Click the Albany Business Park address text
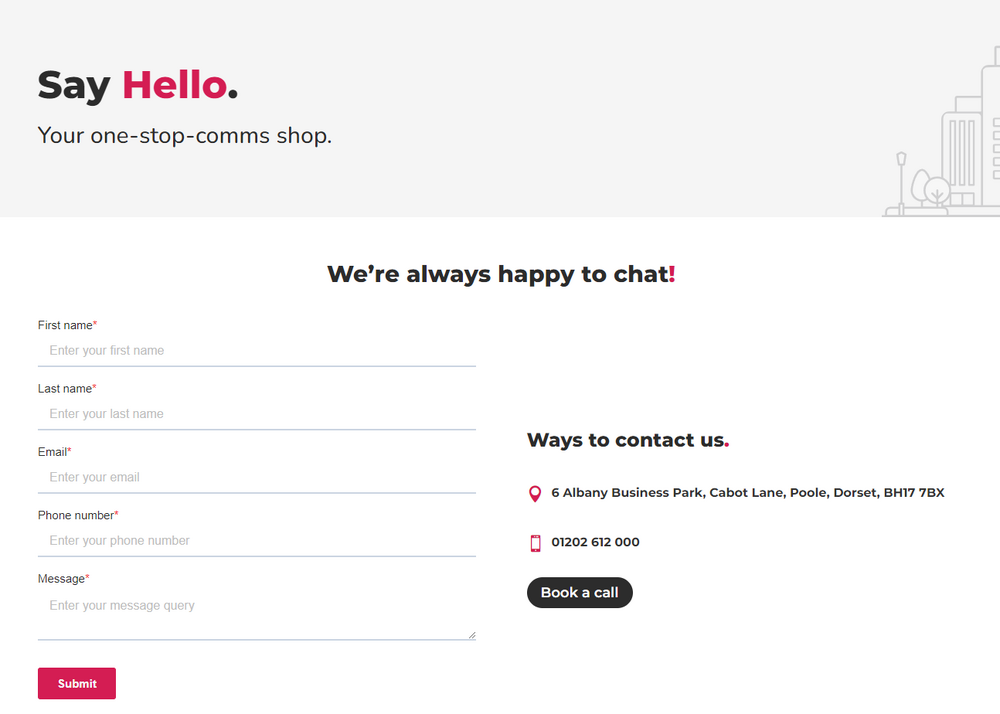The image size is (1000, 714). 747,492
